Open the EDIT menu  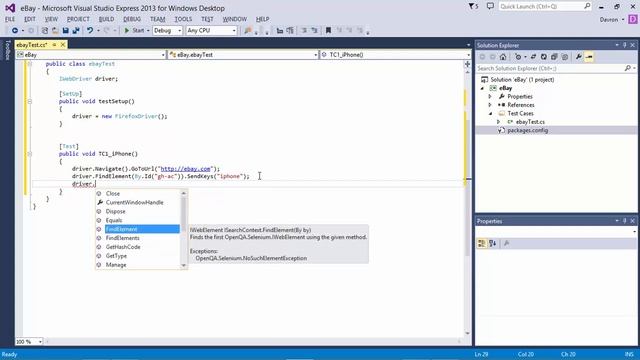pyautogui.click(x=30, y=19)
